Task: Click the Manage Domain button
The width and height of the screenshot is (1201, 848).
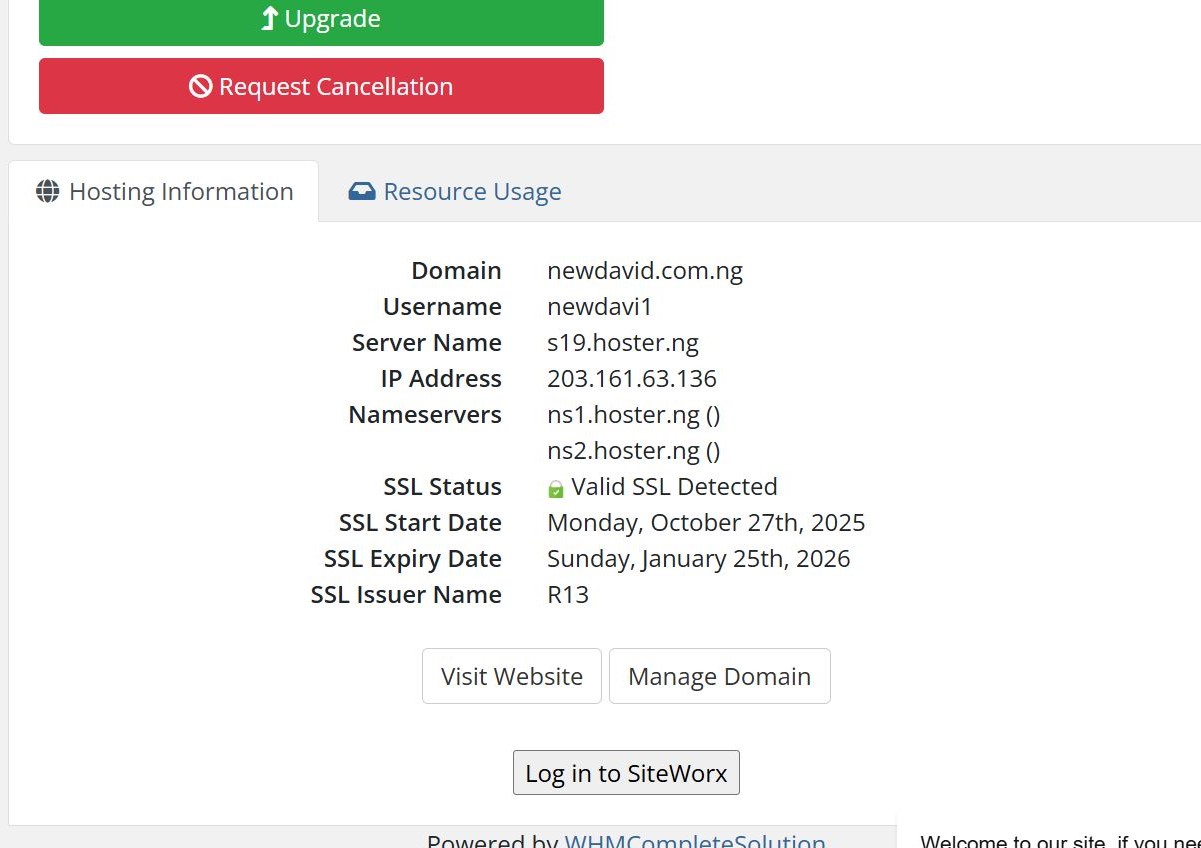Action: (719, 677)
